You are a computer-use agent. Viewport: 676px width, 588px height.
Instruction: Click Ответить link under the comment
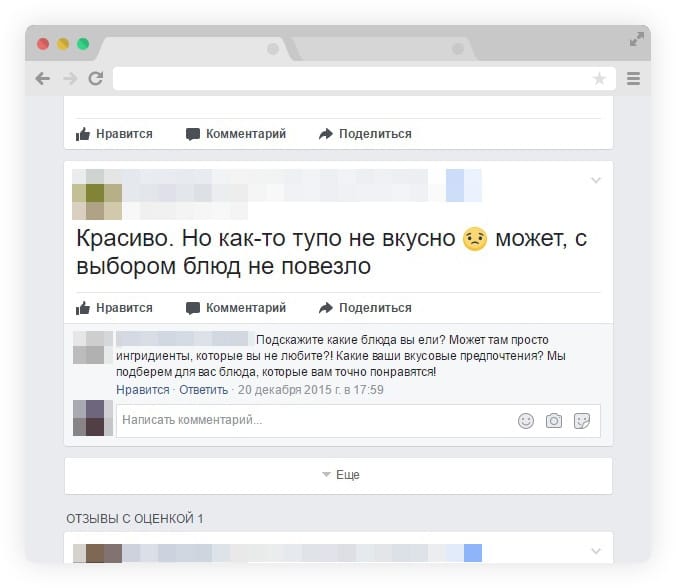click(x=203, y=390)
